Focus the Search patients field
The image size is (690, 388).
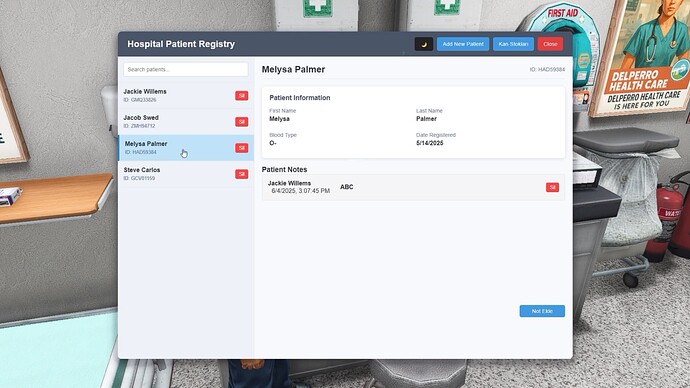(186, 70)
